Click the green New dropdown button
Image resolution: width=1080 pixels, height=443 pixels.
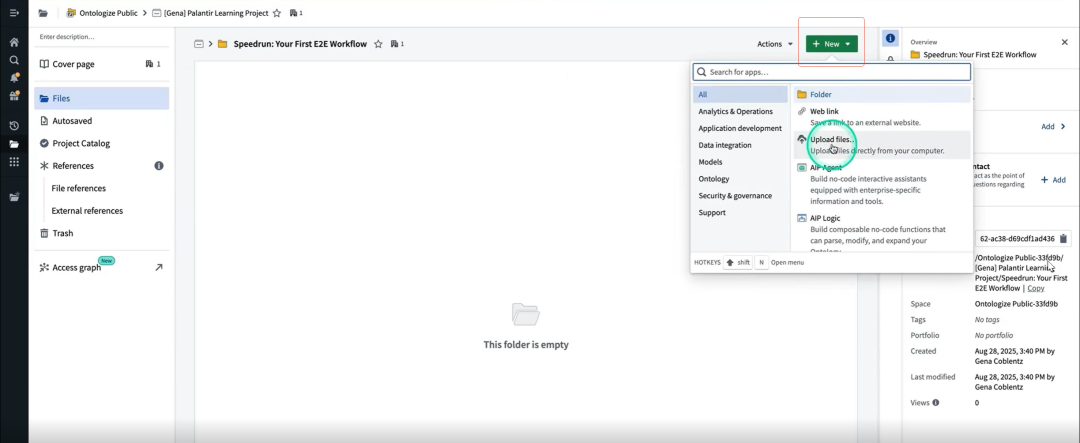(x=831, y=44)
